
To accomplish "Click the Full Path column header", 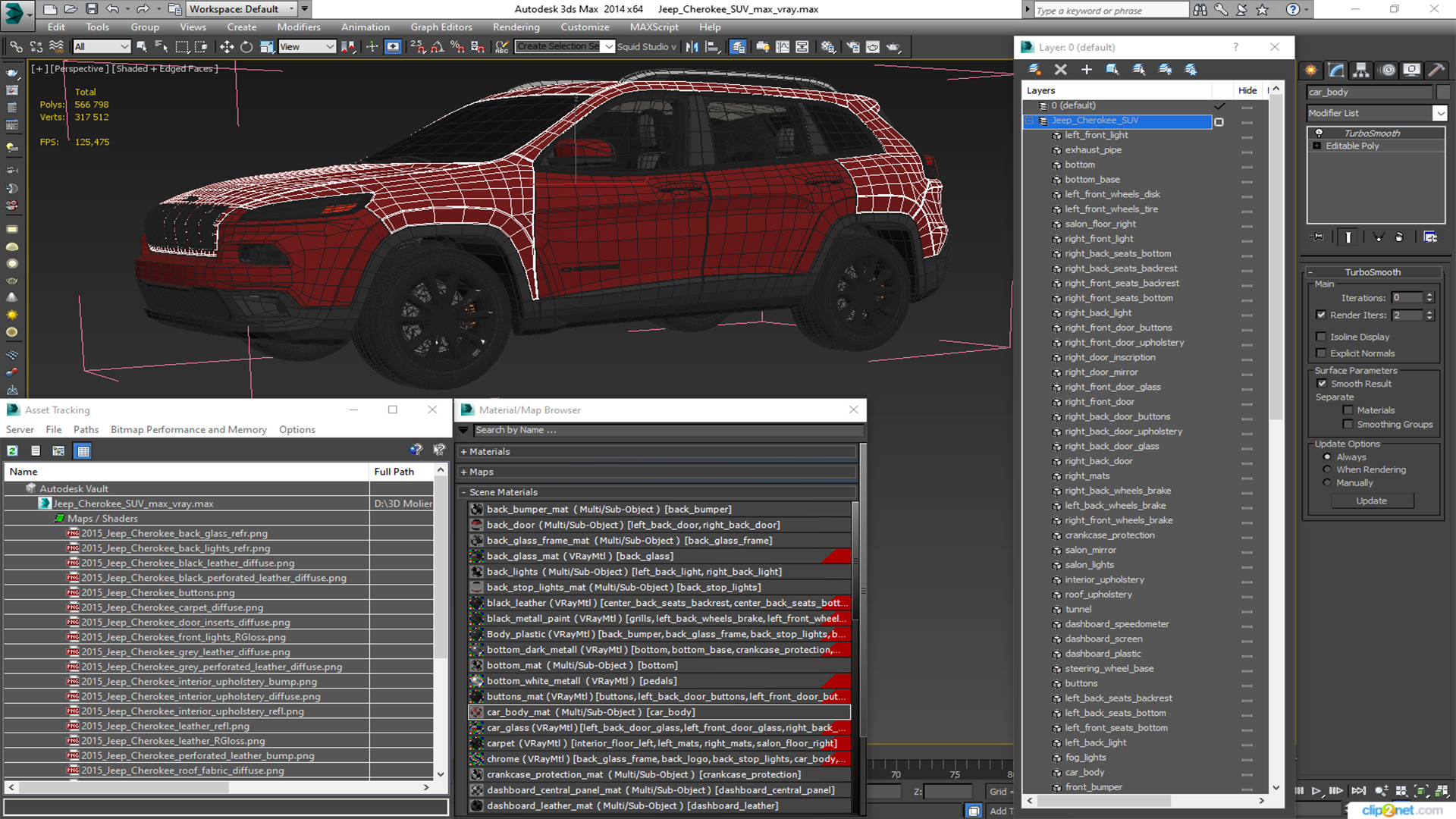I will point(403,472).
